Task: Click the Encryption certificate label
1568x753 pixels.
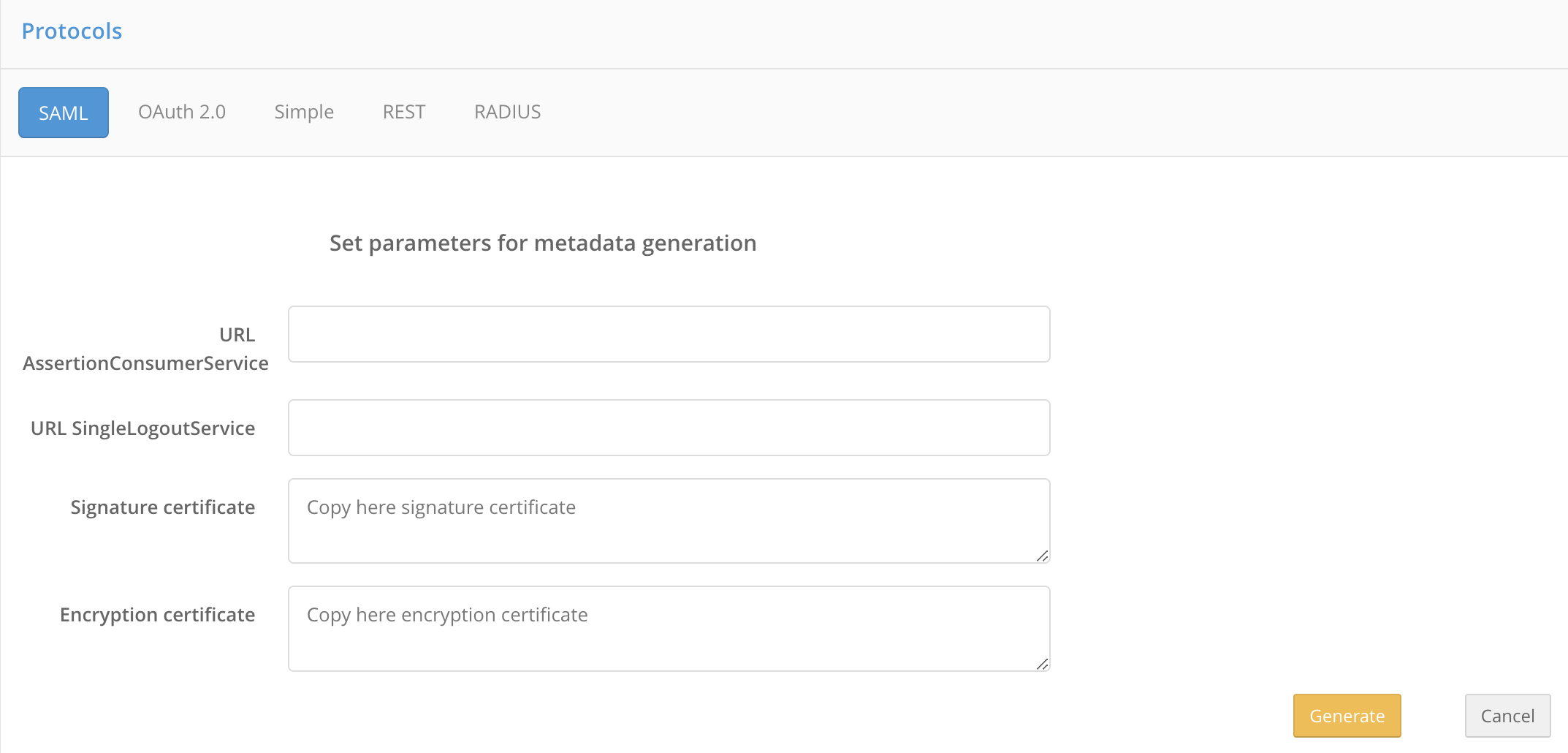Action: coord(158,615)
